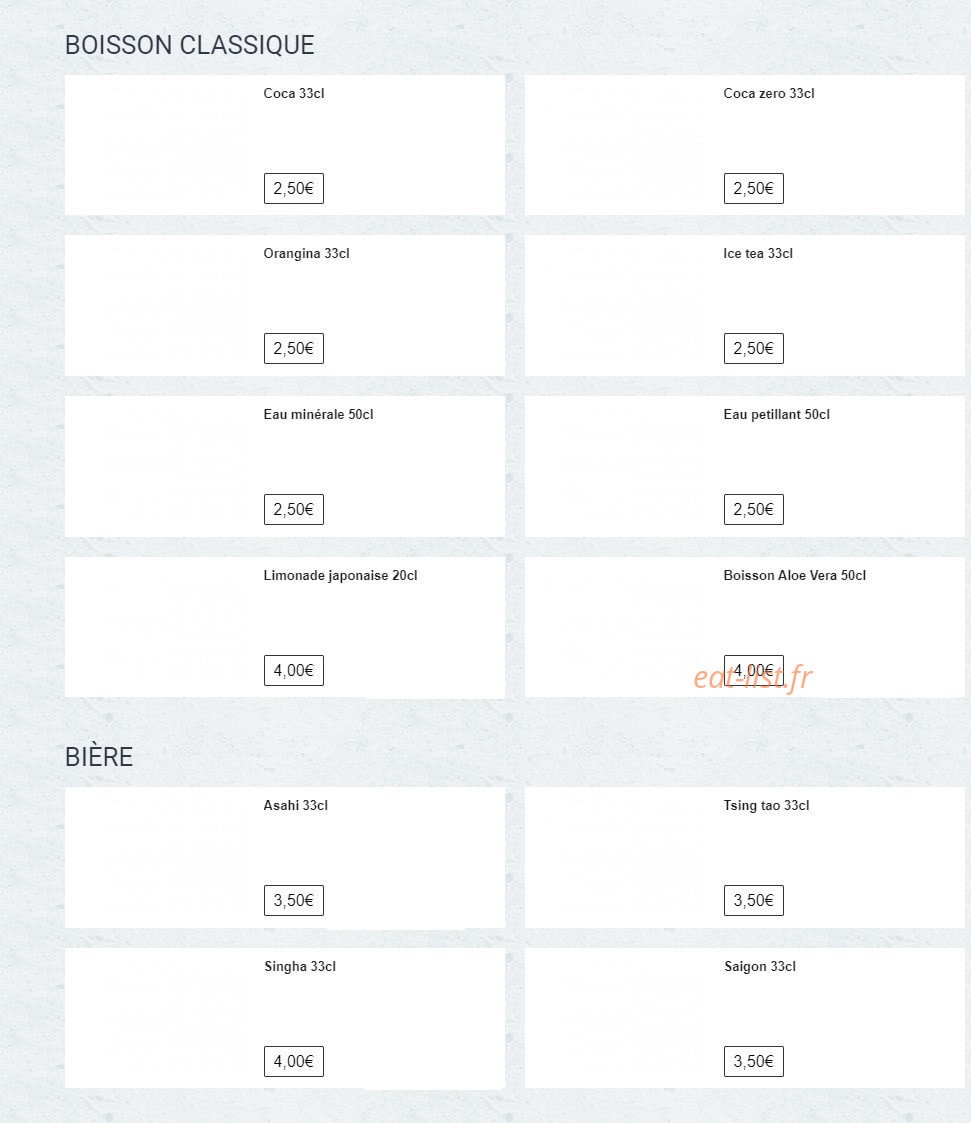Click the Boisson Aloe Vera 4,00€ price

[753, 670]
